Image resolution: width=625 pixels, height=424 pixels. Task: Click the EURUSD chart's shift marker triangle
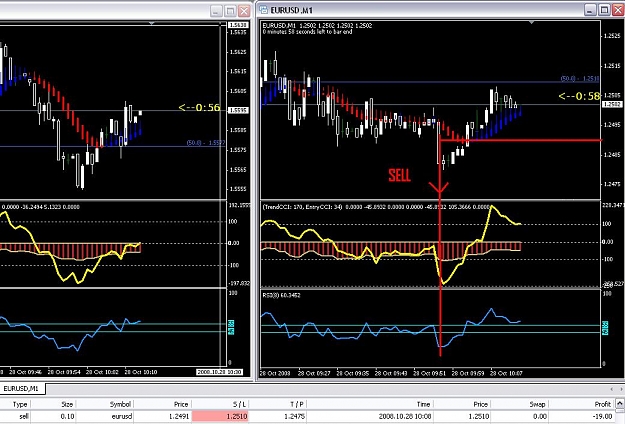click(x=531, y=22)
